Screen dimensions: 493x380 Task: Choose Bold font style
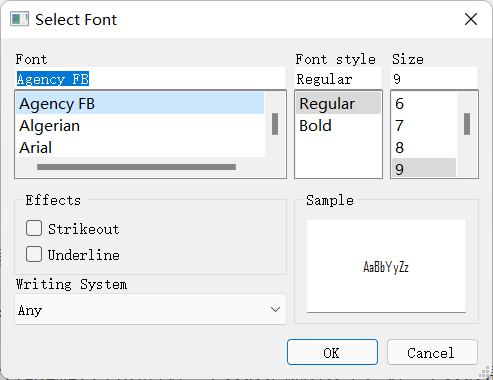tap(338, 126)
